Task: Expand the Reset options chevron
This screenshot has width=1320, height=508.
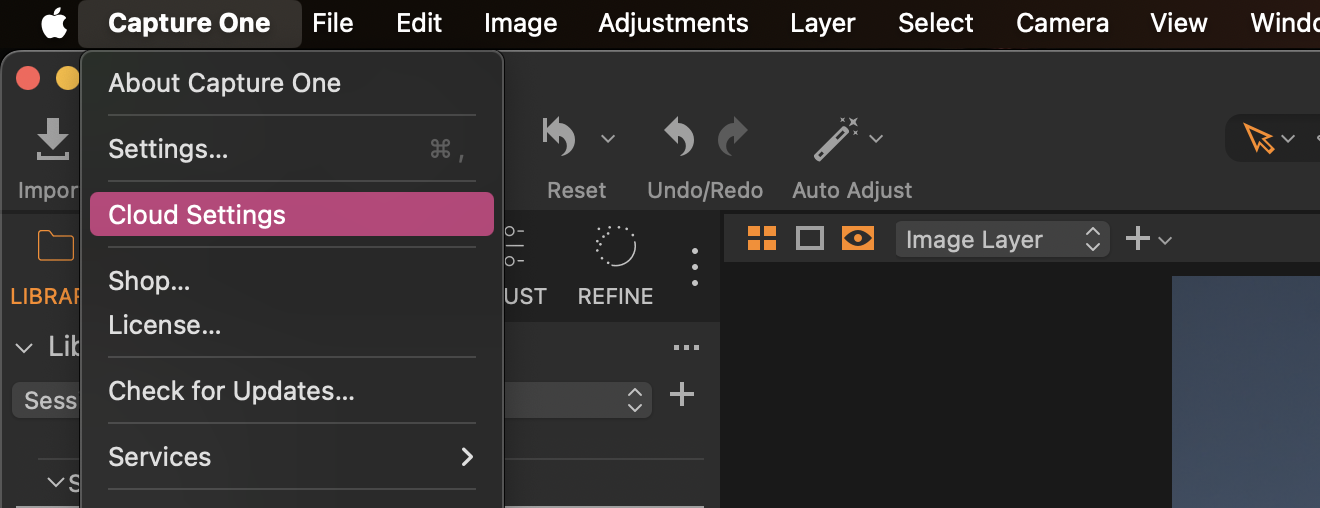Action: point(608,138)
